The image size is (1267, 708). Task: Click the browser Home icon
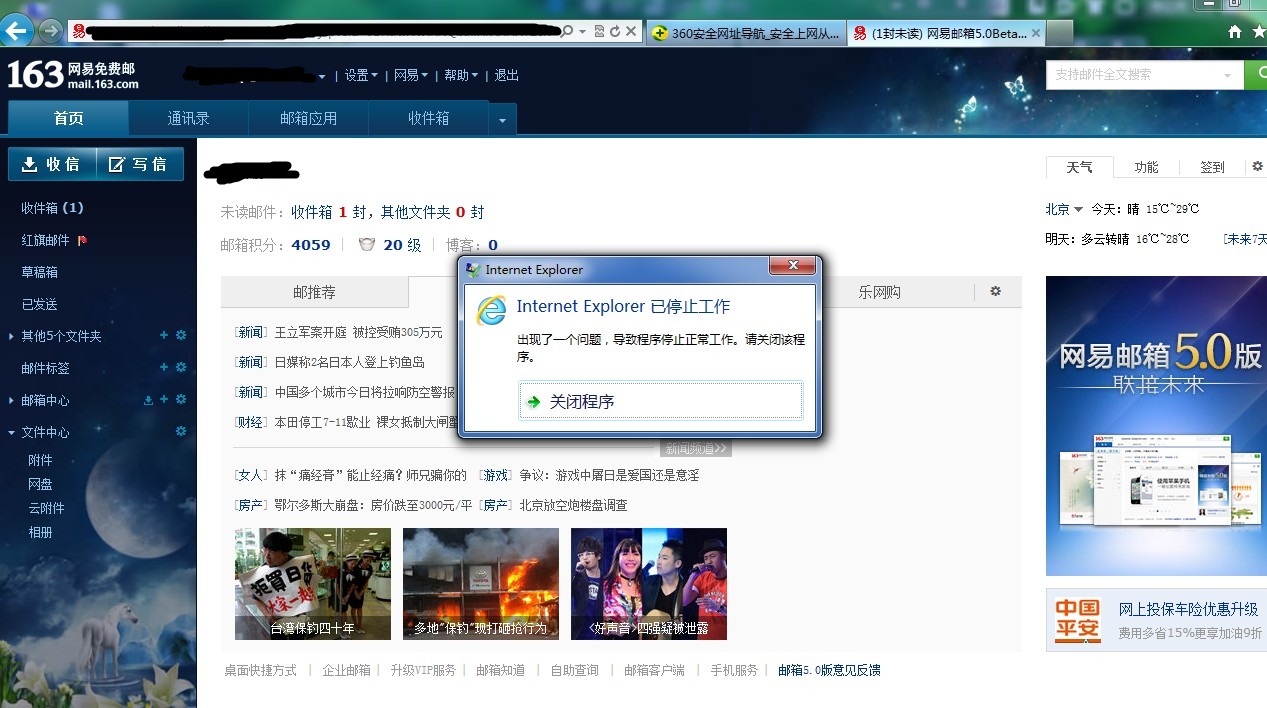pyautogui.click(x=1236, y=32)
